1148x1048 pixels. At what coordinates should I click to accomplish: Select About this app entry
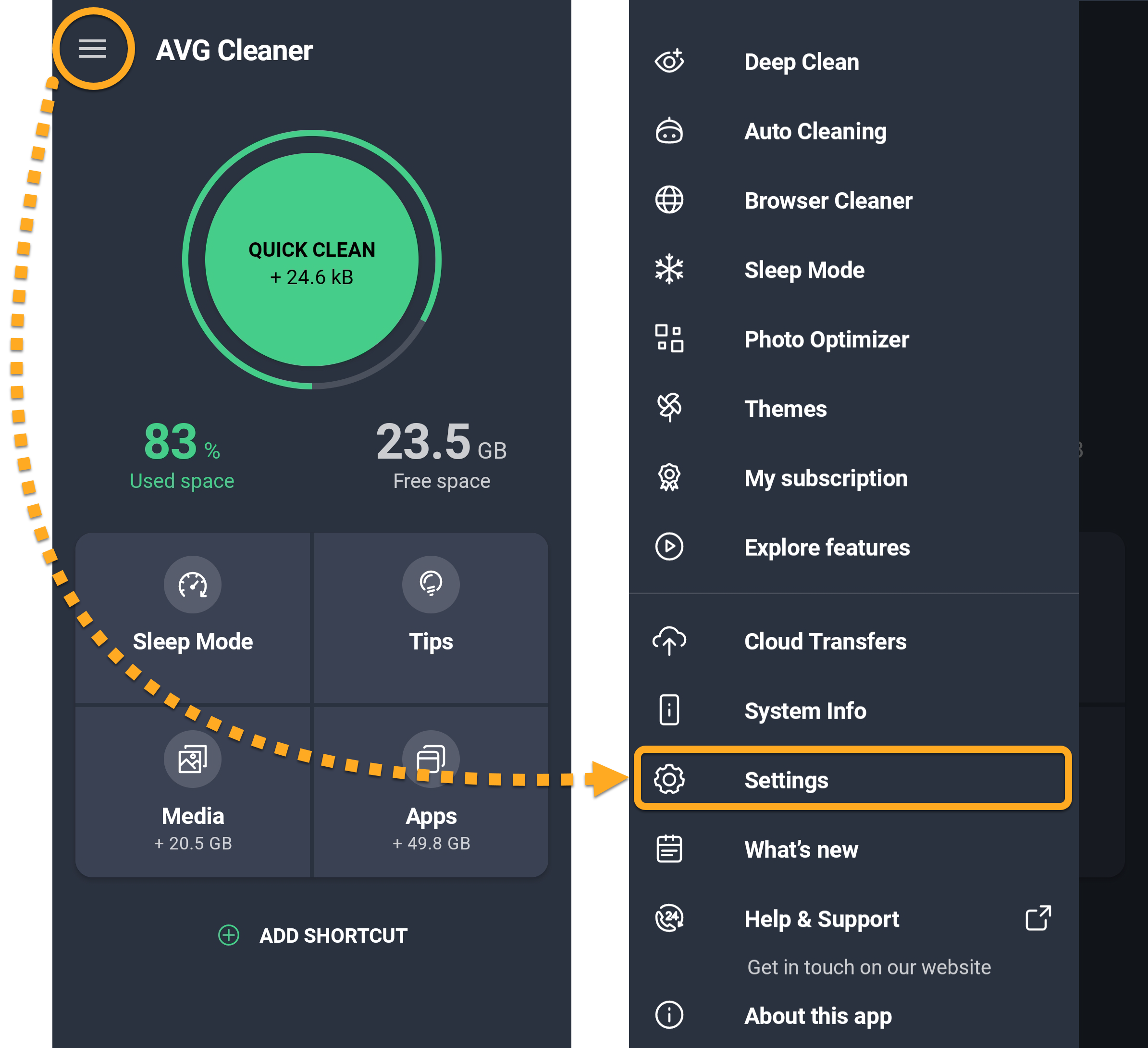click(817, 1016)
